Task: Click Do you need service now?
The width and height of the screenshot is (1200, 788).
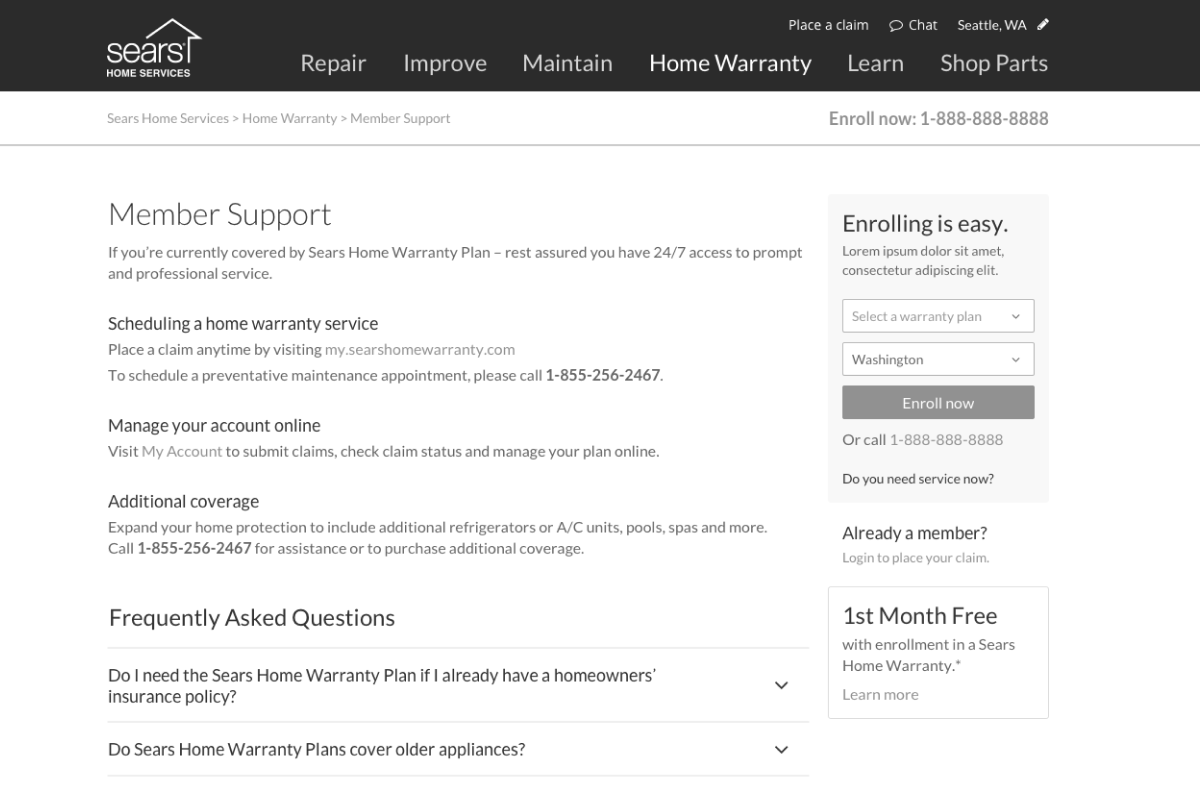Action: (917, 479)
